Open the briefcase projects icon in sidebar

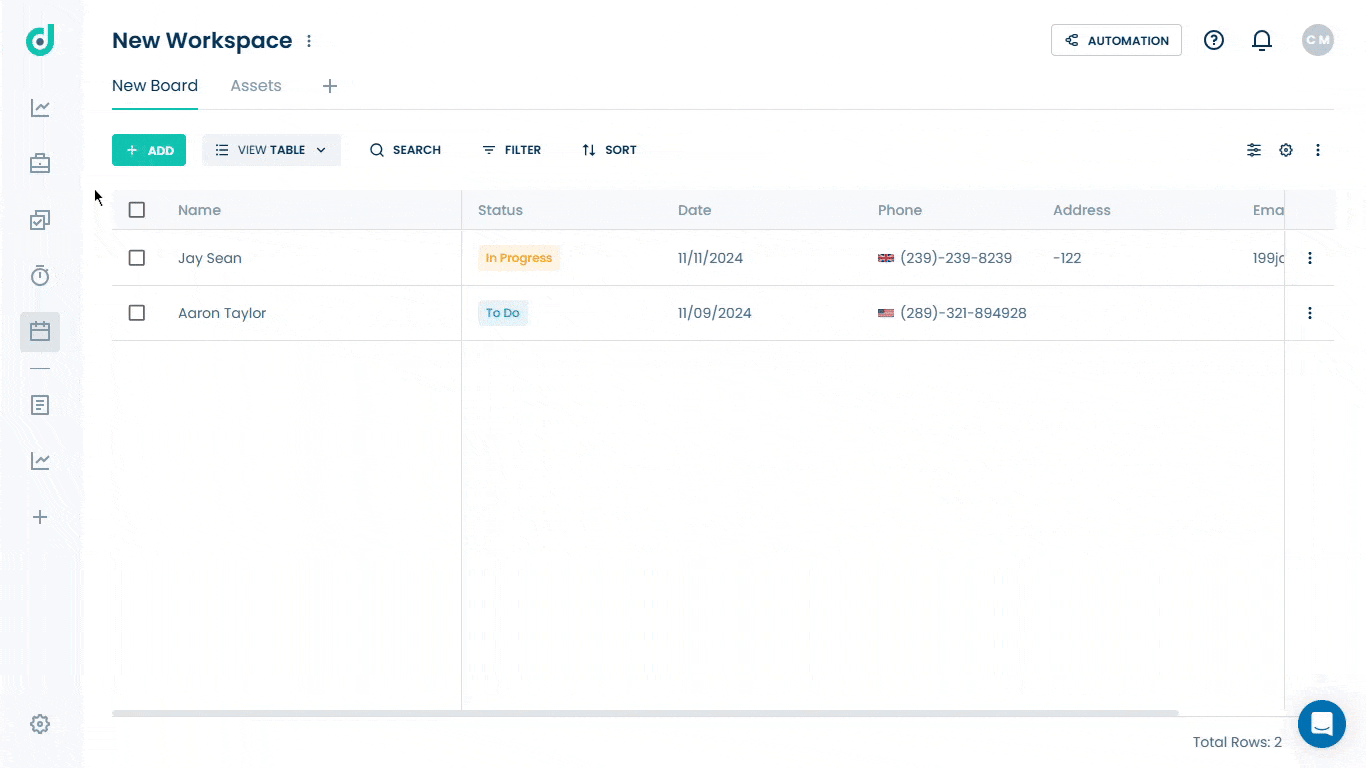pyautogui.click(x=40, y=163)
